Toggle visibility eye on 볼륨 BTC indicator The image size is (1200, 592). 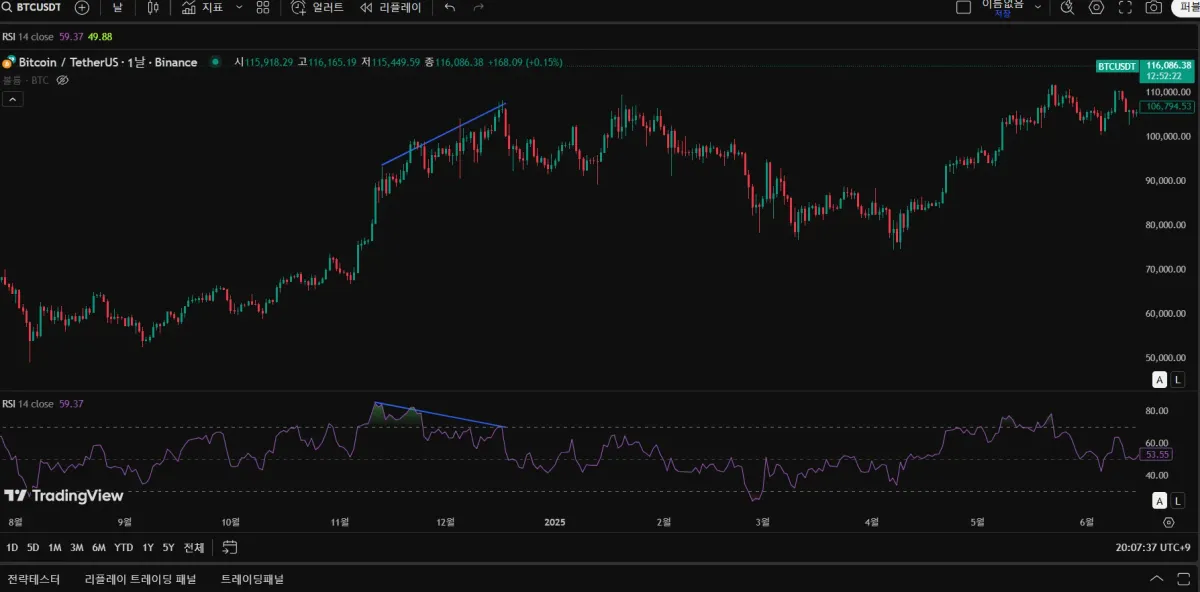point(62,80)
